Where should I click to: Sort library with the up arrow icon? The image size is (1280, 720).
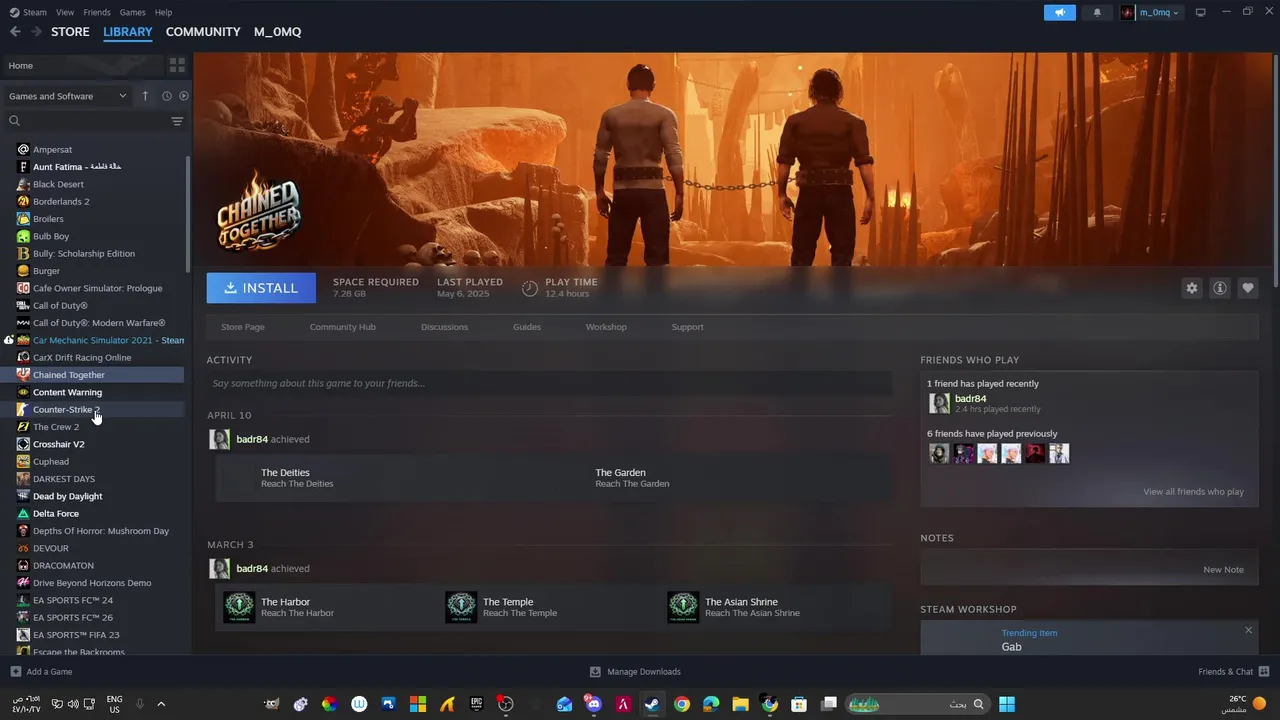(x=145, y=96)
